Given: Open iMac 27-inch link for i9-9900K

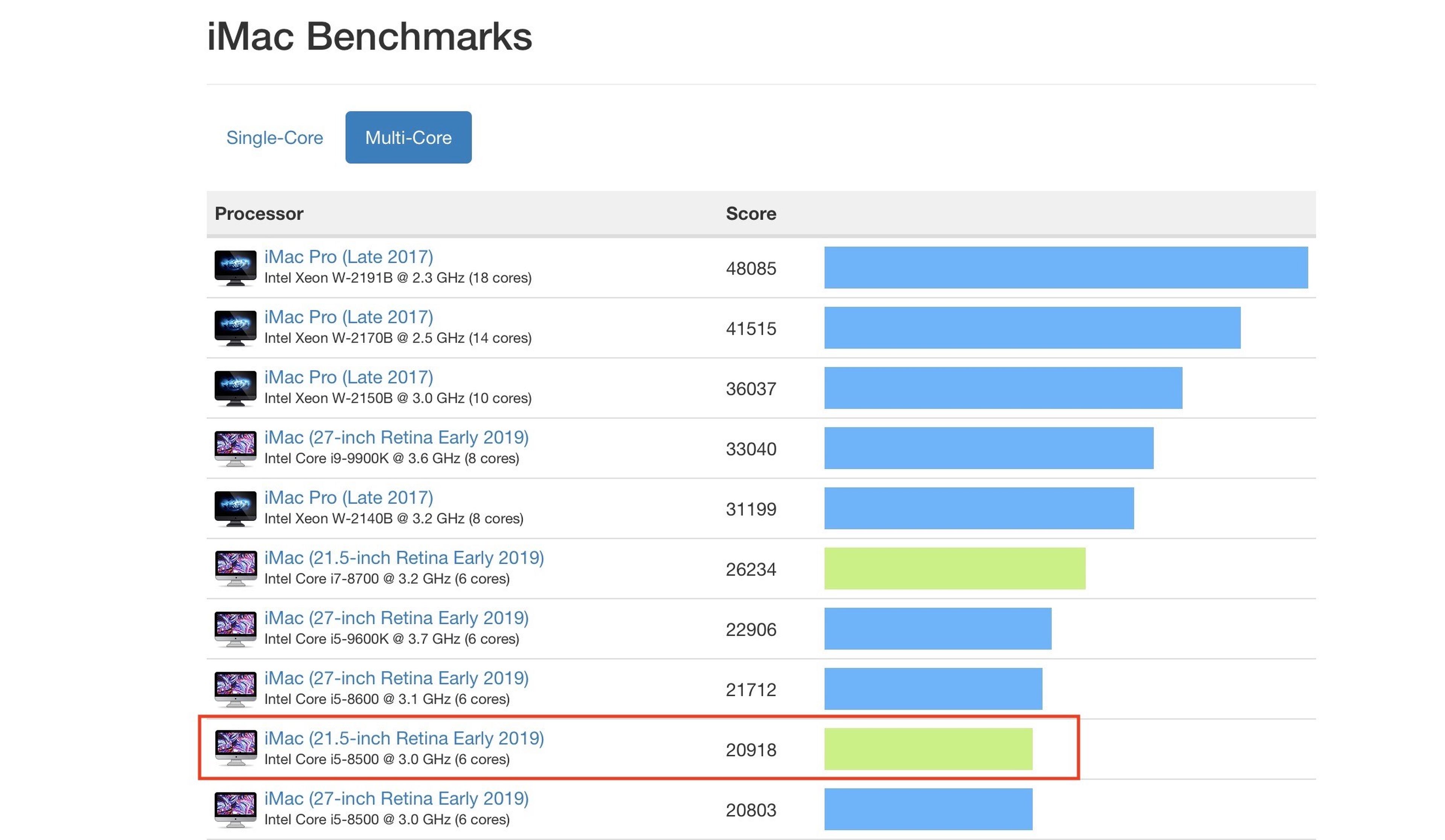Looking at the screenshot, I should 396,437.
